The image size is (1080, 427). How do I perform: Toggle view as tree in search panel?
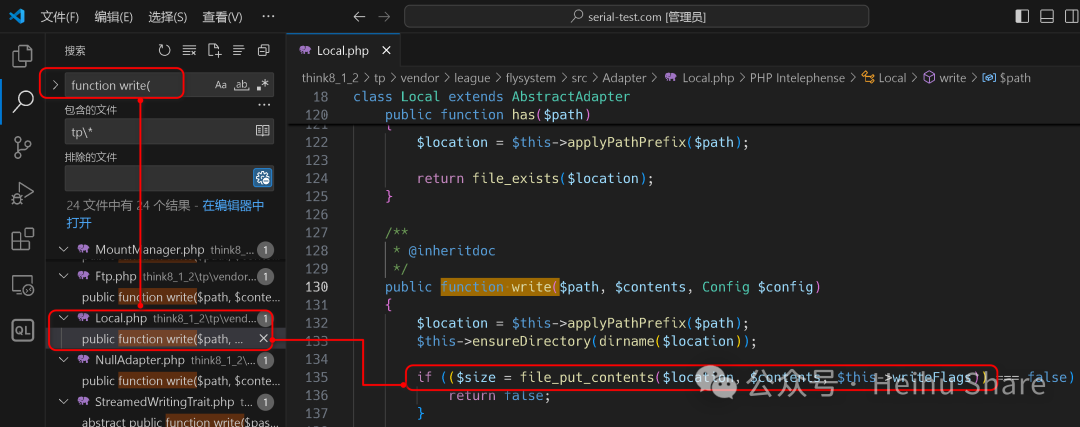click(x=239, y=50)
